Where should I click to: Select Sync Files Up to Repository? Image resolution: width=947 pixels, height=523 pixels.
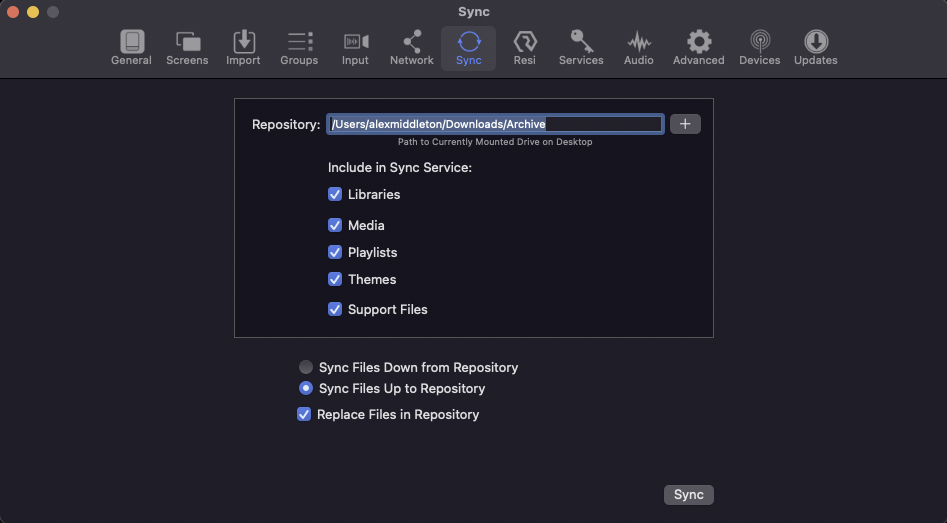pos(306,388)
